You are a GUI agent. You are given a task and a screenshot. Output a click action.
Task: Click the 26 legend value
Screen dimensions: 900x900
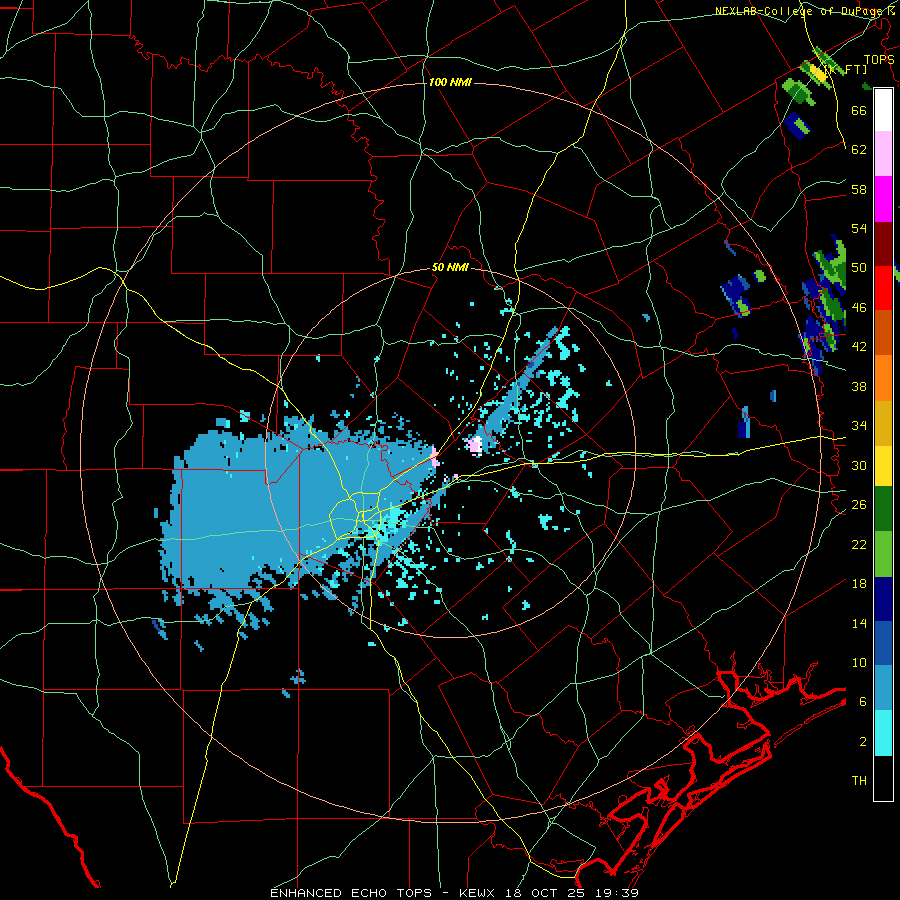point(859,505)
